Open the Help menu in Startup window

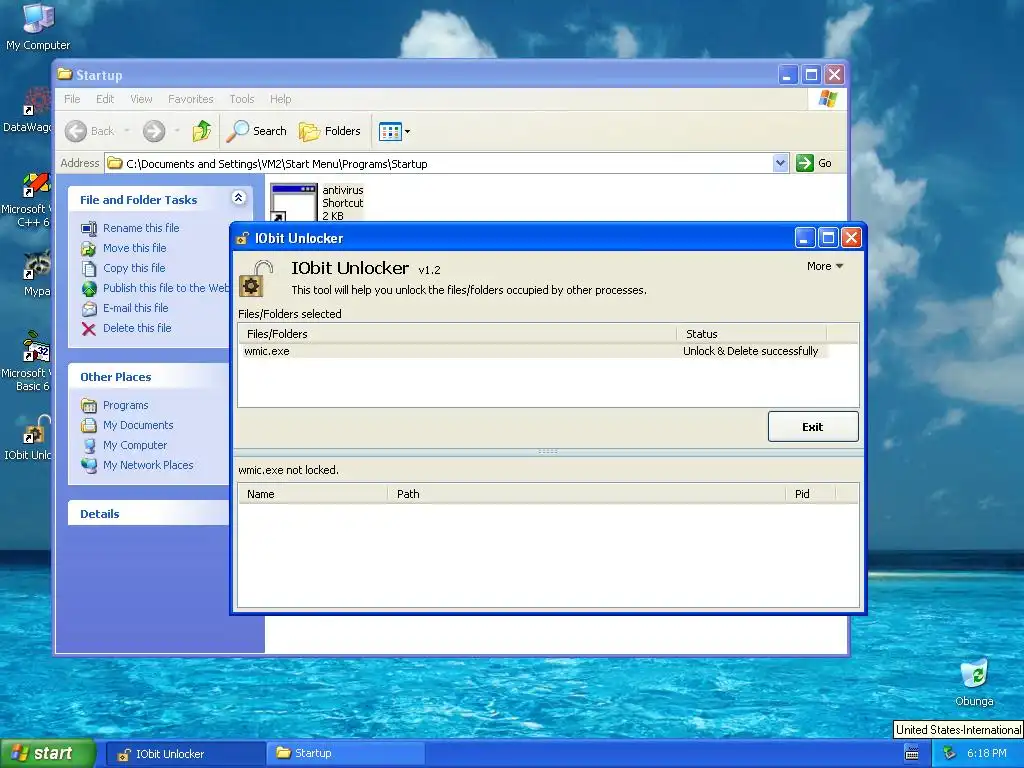[280, 99]
